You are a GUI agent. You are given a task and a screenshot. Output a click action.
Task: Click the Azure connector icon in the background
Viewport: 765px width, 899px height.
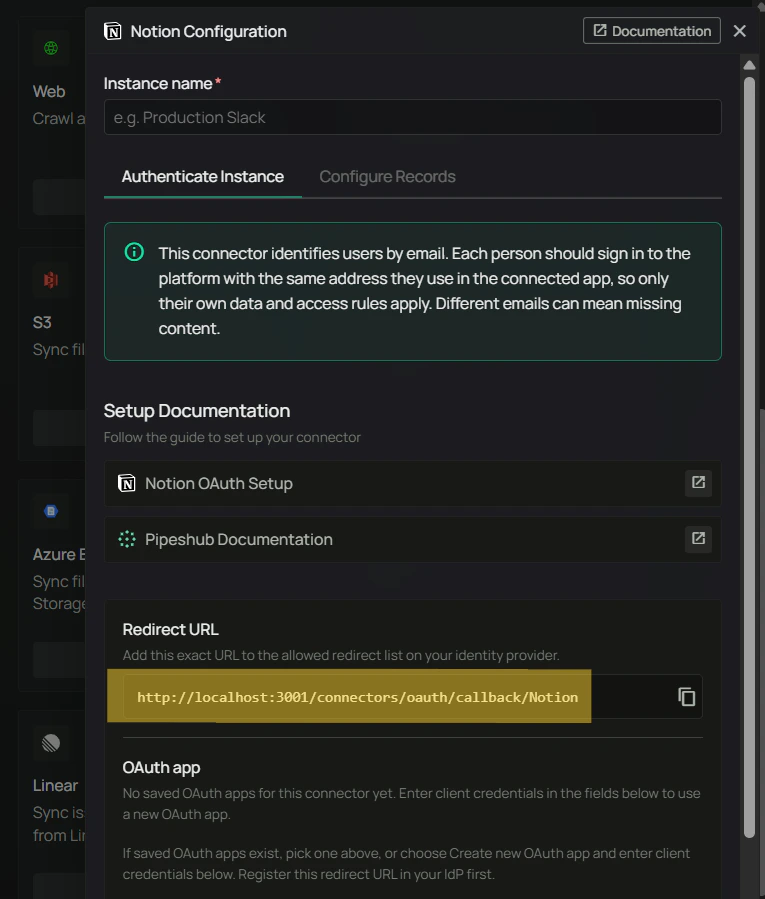click(x=51, y=511)
